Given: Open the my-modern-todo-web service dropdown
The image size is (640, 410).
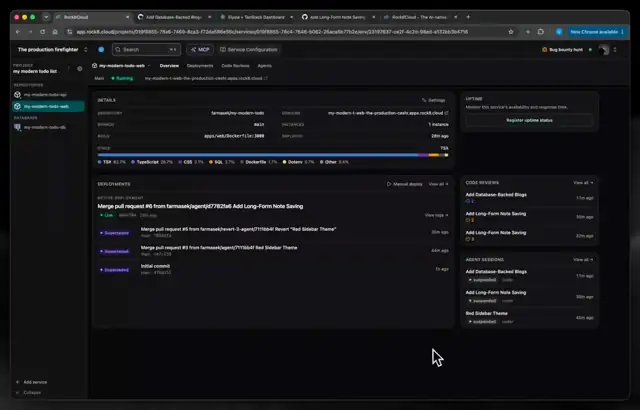Looking at the screenshot, I should click(x=149, y=66).
